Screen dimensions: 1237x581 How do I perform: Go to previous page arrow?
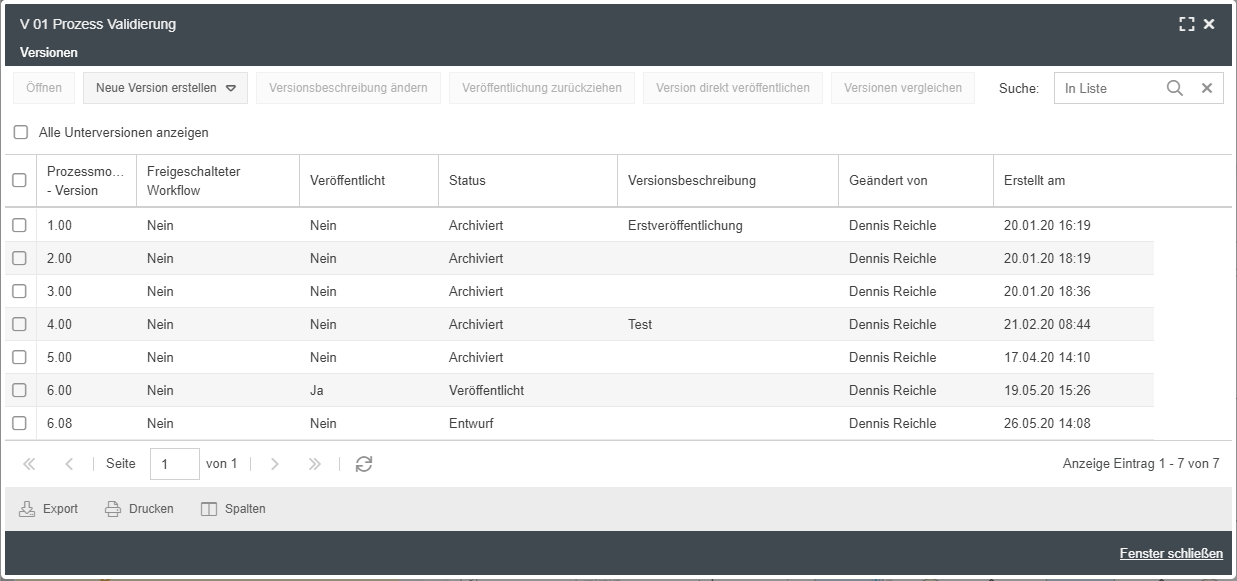(69, 464)
